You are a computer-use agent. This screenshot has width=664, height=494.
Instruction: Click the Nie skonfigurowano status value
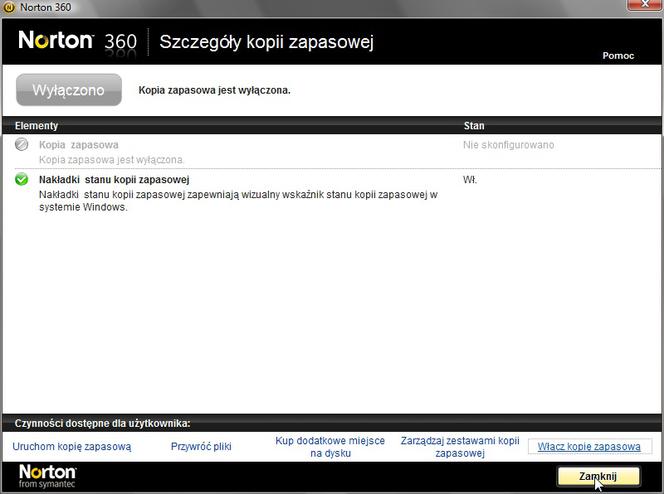(509, 145)
